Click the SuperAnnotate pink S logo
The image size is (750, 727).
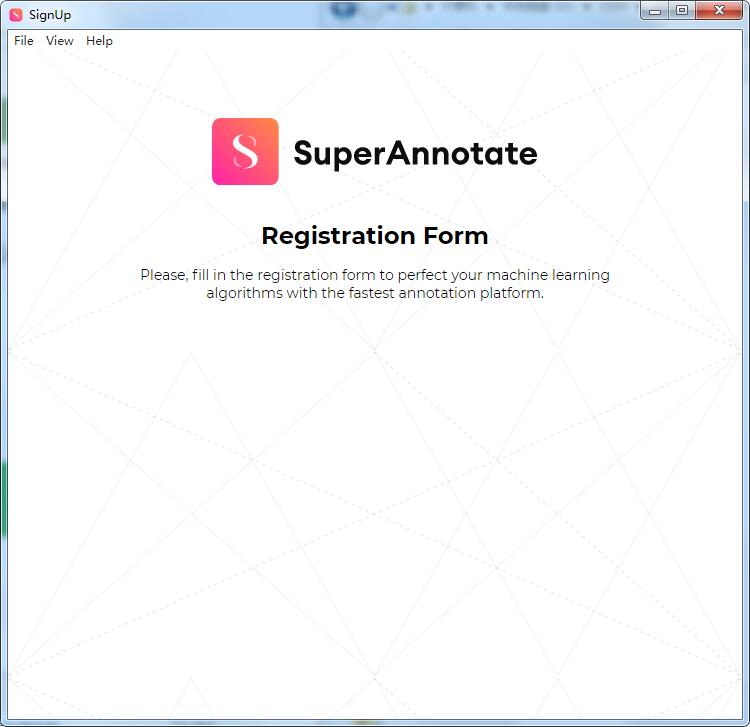click(245, 152)
